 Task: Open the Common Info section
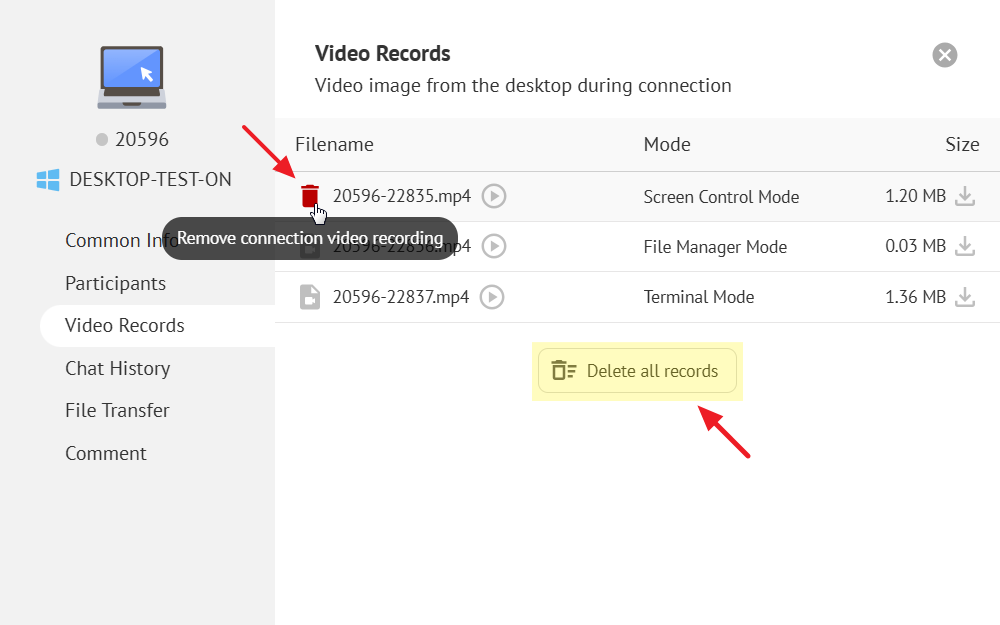(110, 240)
